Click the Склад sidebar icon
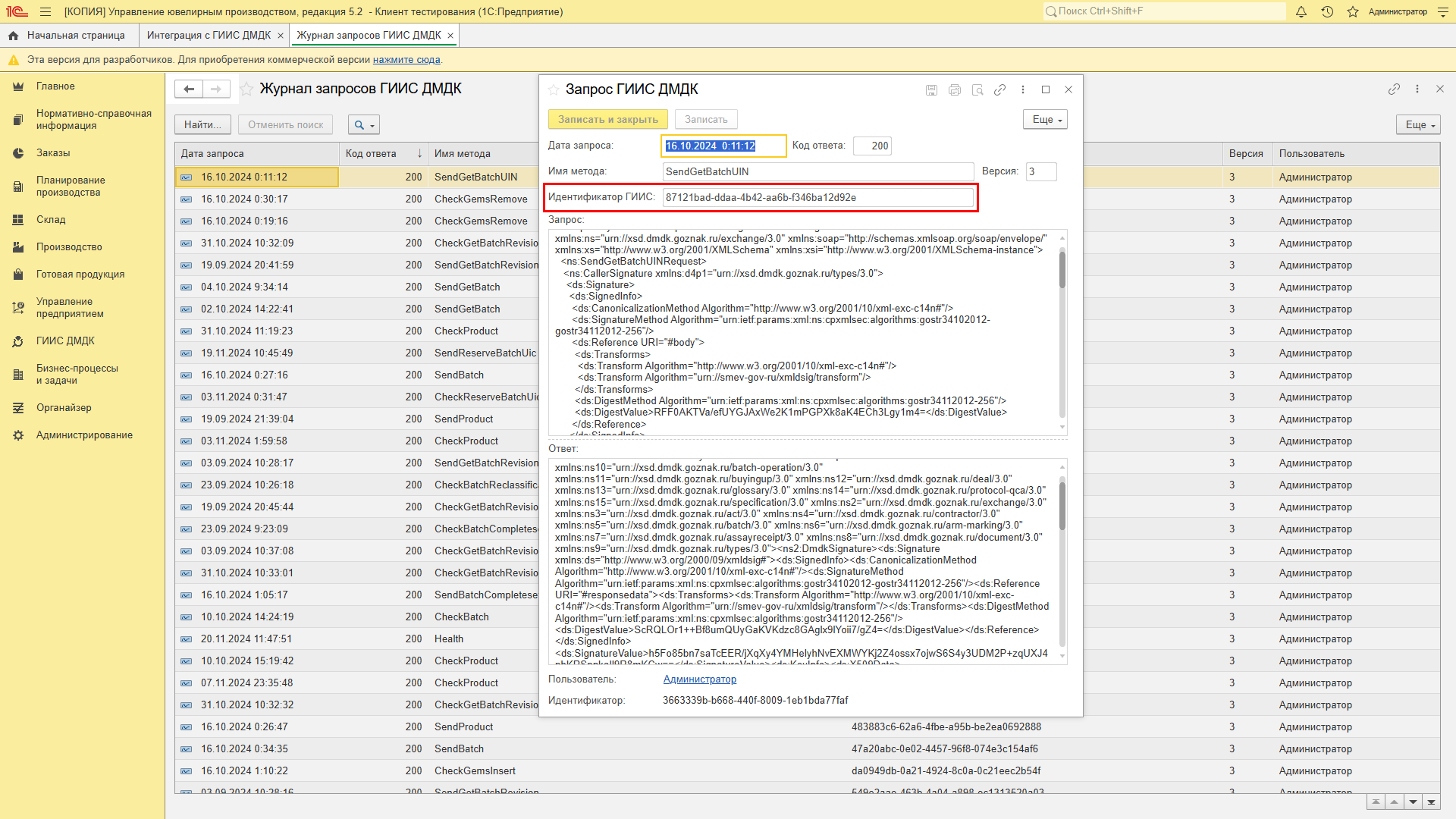 click(x=18, y=220)
